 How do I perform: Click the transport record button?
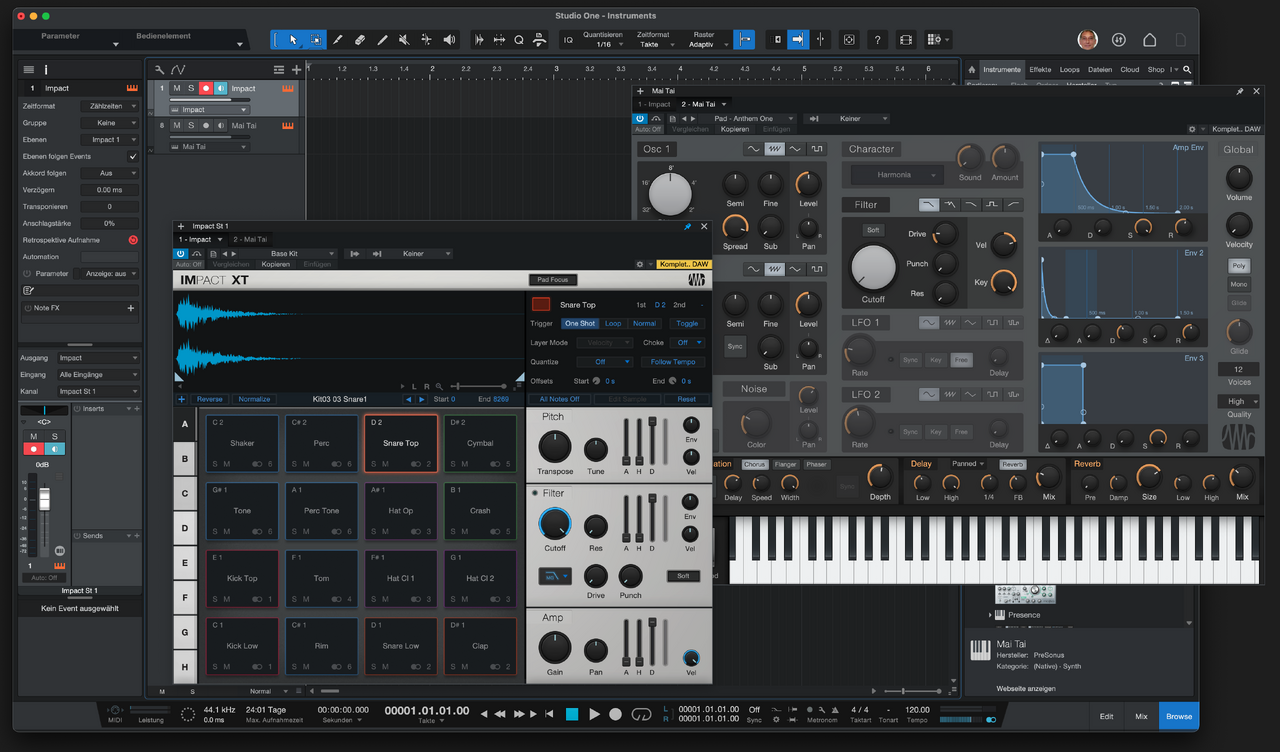pos(616,714)
